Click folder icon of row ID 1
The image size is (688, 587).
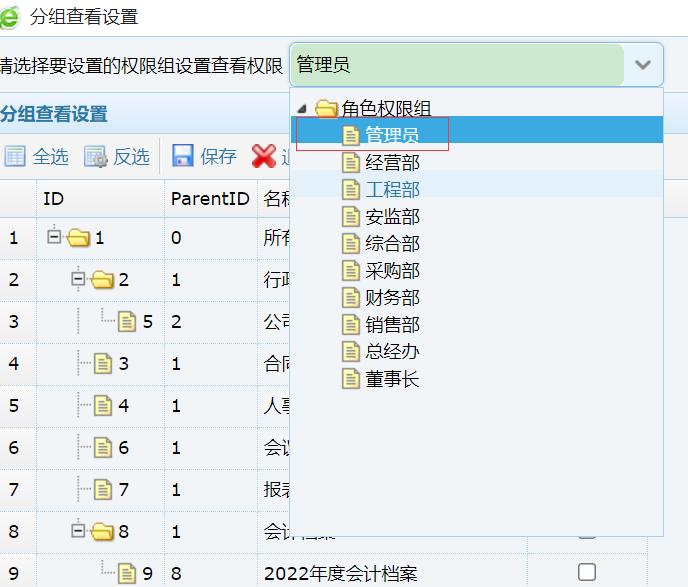79,238
